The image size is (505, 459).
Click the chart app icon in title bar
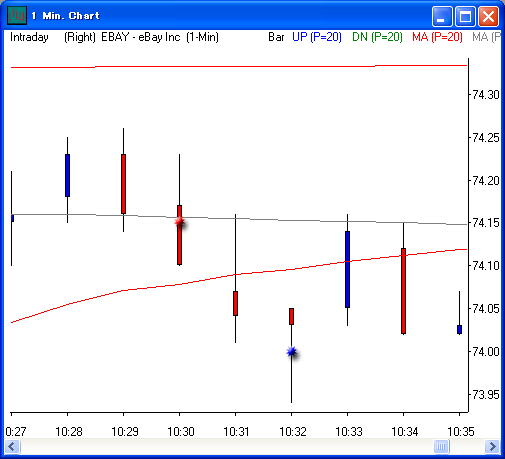click(17, 15)
